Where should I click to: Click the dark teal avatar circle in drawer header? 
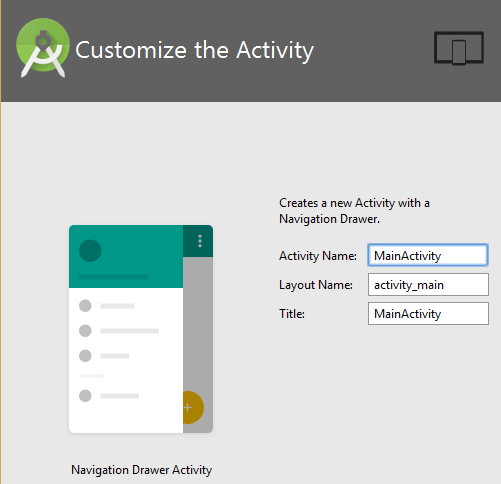[90, 250]
